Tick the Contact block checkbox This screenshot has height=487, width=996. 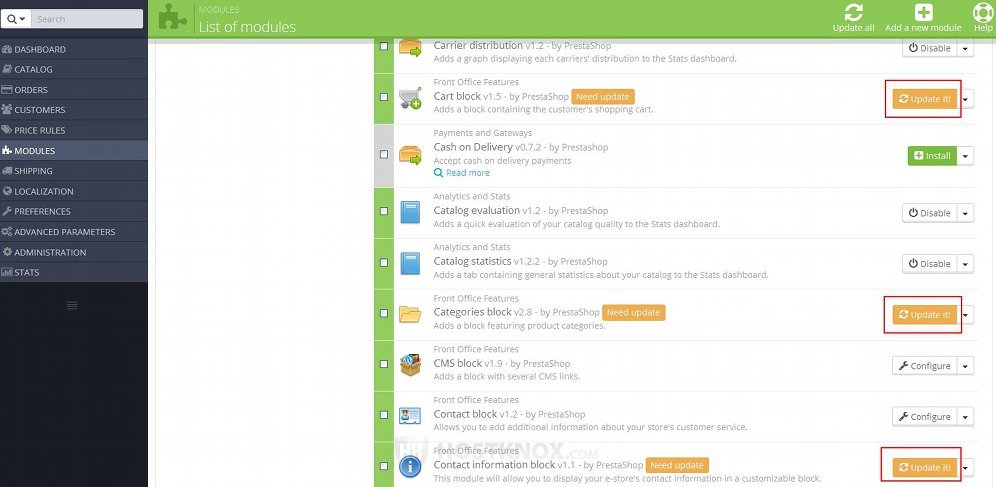click(384, 415)
